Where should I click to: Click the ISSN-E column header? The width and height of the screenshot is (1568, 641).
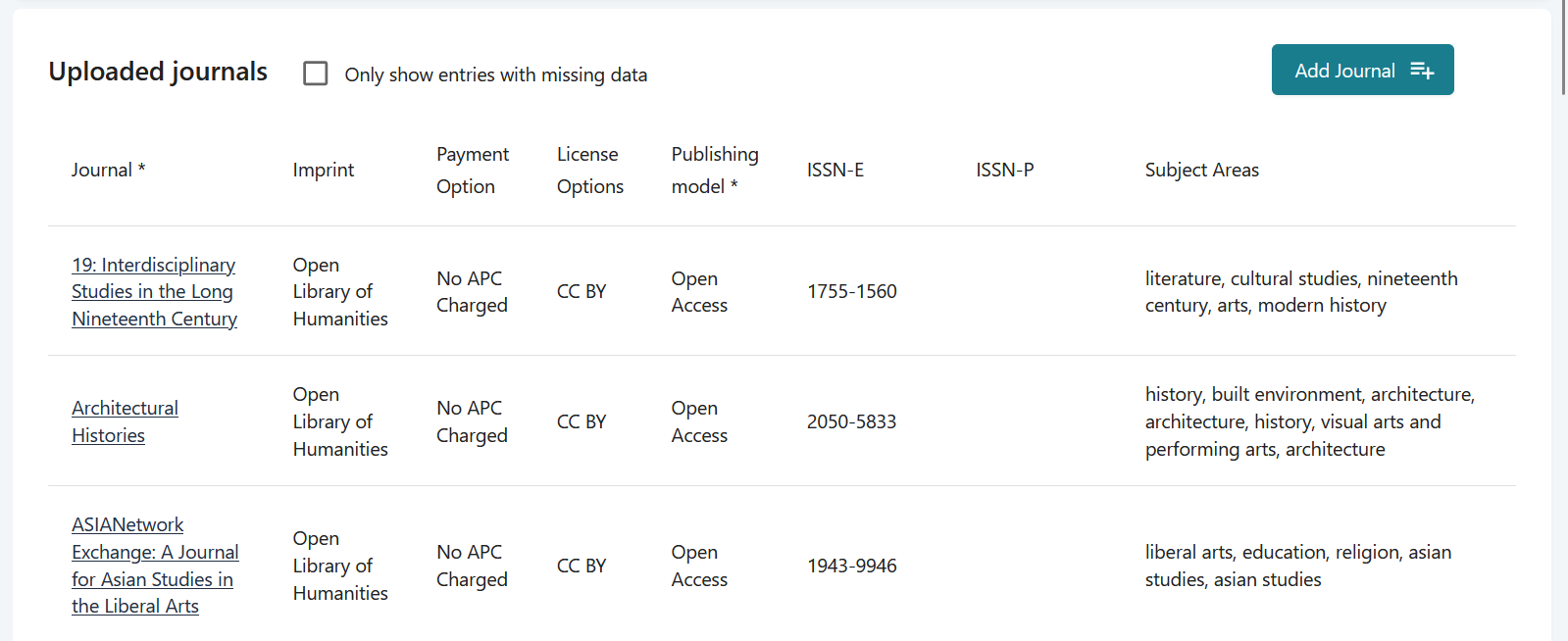(x=835, y=169)
